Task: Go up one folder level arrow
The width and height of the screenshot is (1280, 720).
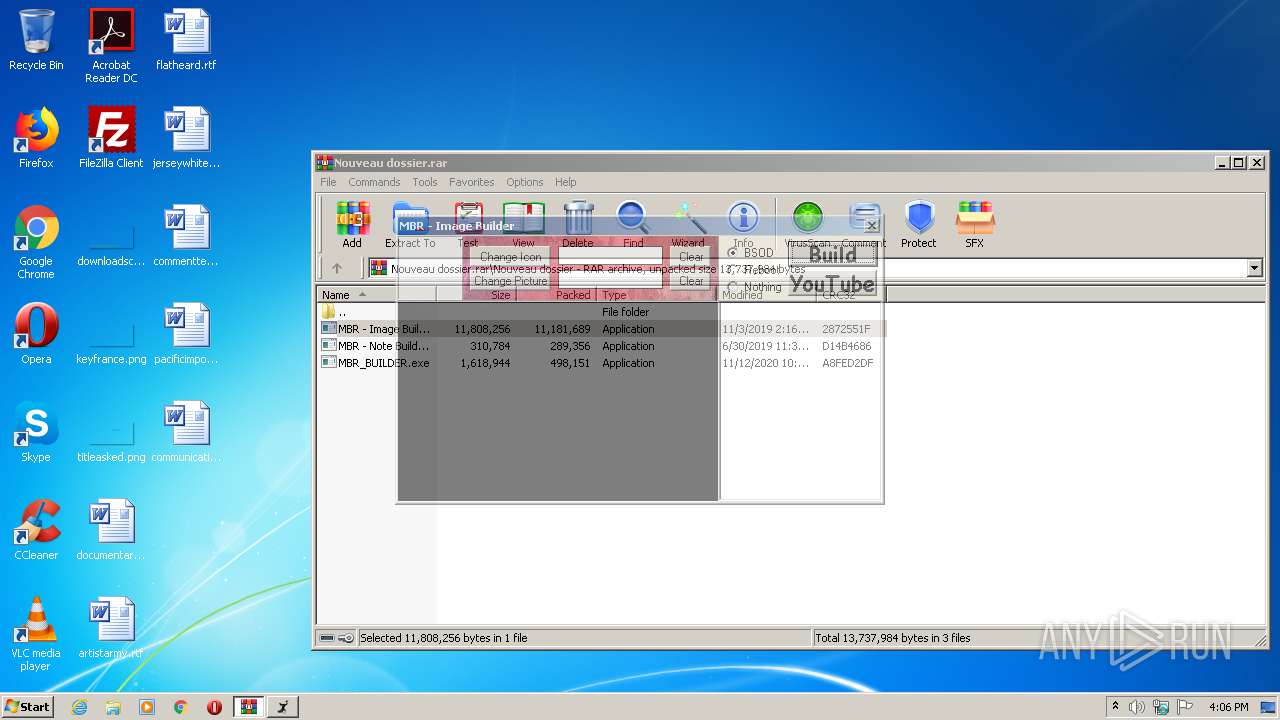Action: point(337,268)
